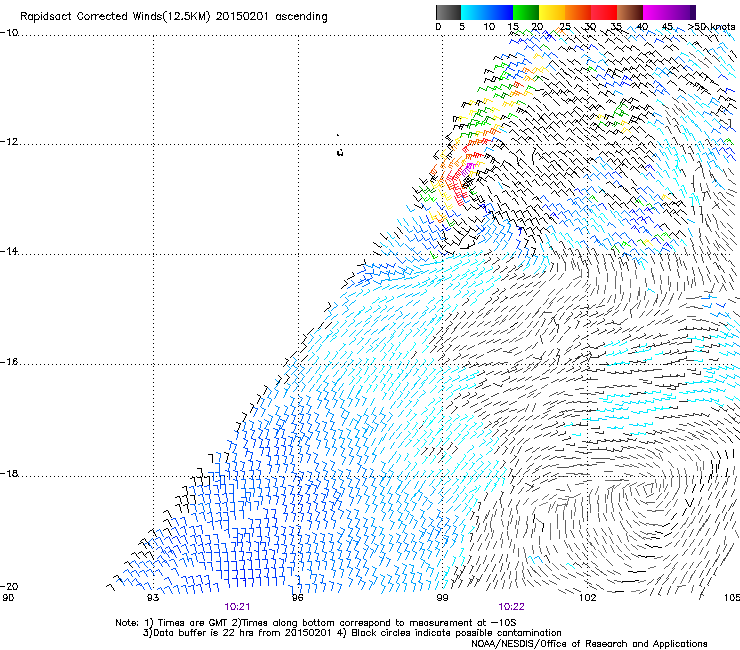Click the '-12' latitude axis label

click(x=9, y=142)
